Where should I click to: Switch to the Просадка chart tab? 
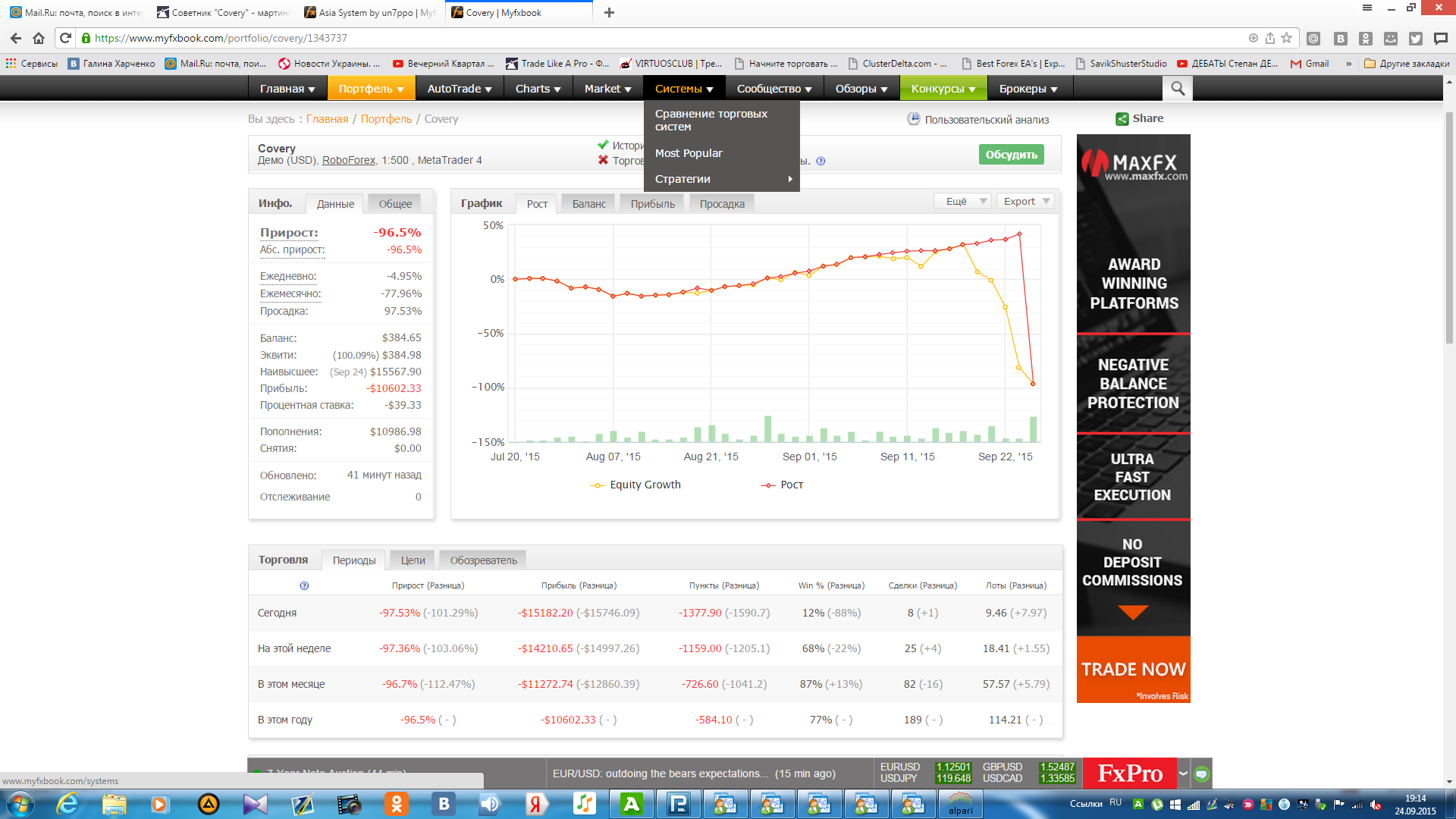click(722, 204)
